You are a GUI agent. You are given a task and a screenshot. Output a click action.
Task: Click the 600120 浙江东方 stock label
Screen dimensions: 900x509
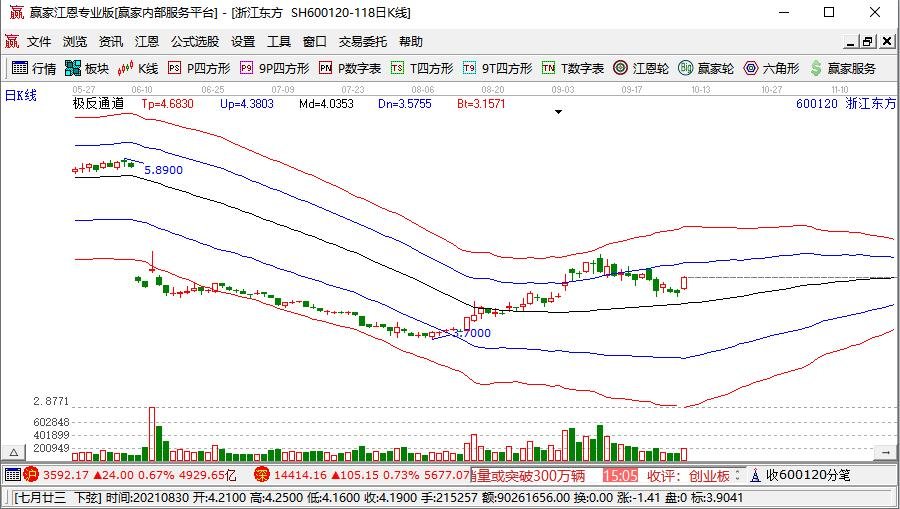pyautogui.click(x=845, y=104)
